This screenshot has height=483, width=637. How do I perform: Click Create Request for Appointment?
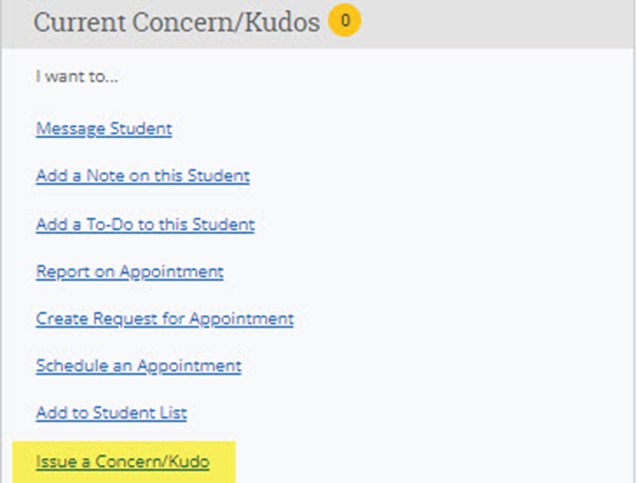point(165,319)
